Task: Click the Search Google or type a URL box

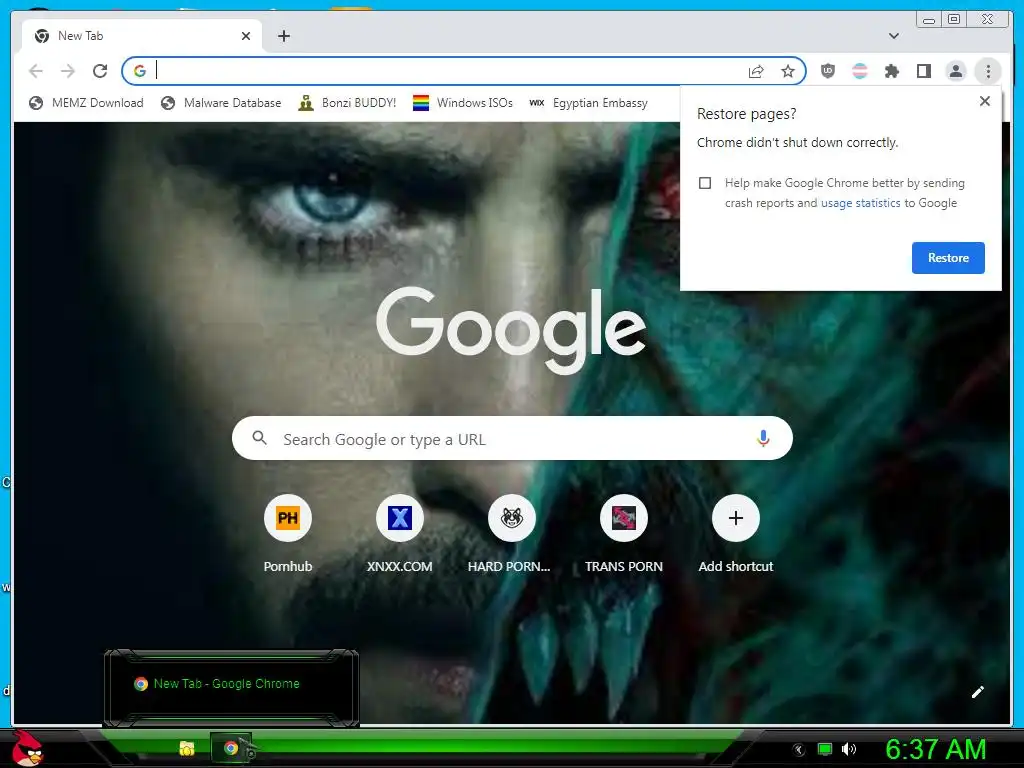Action: tap(512, 438)
